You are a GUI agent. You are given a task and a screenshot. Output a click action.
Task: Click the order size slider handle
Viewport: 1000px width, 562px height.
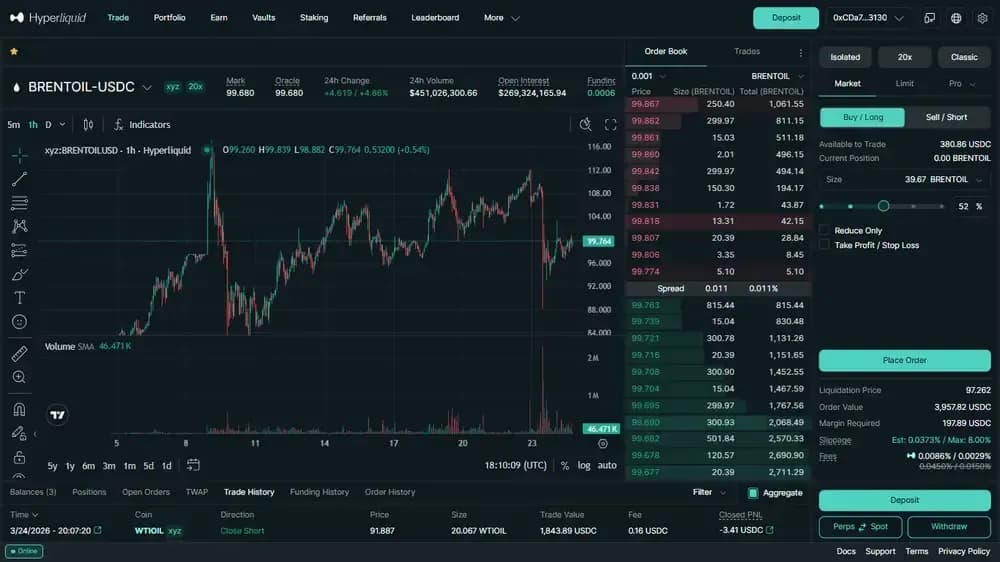(883, 206)
